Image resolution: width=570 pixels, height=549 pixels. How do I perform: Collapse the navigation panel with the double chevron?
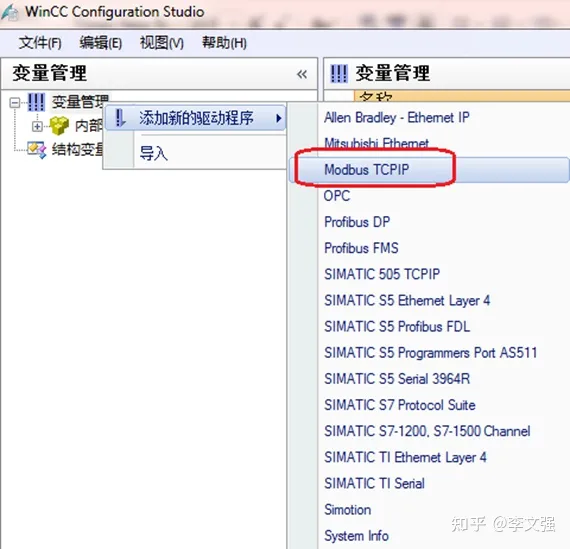coord(302,74)
